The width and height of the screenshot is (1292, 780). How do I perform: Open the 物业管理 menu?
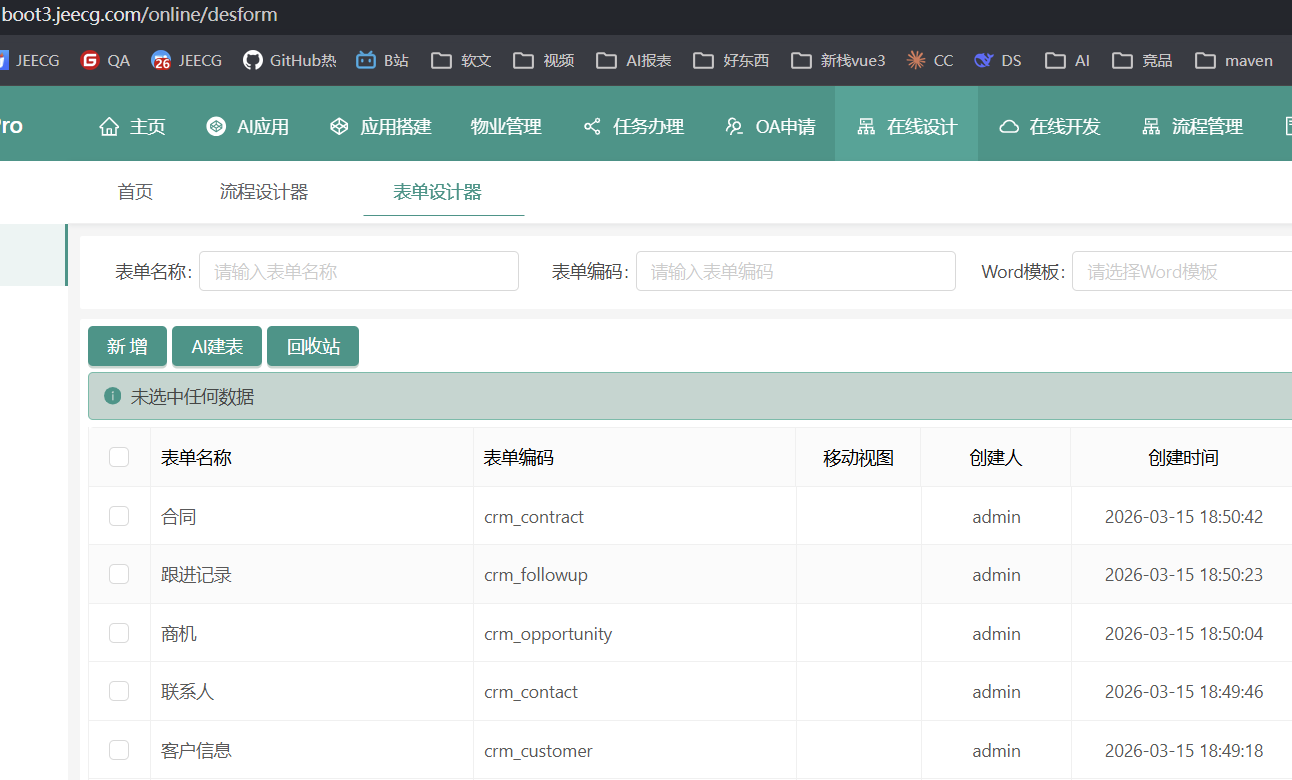(506, 127)
